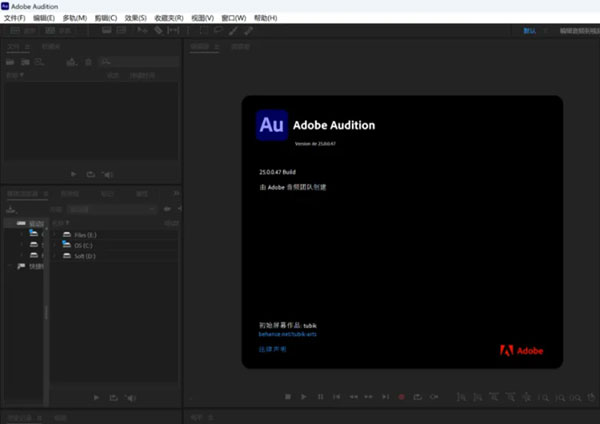Image resolution: width=600 pixels, height=424 pixels.
Task: Open the Media Browser panel menu
Action: click(46, 194)
